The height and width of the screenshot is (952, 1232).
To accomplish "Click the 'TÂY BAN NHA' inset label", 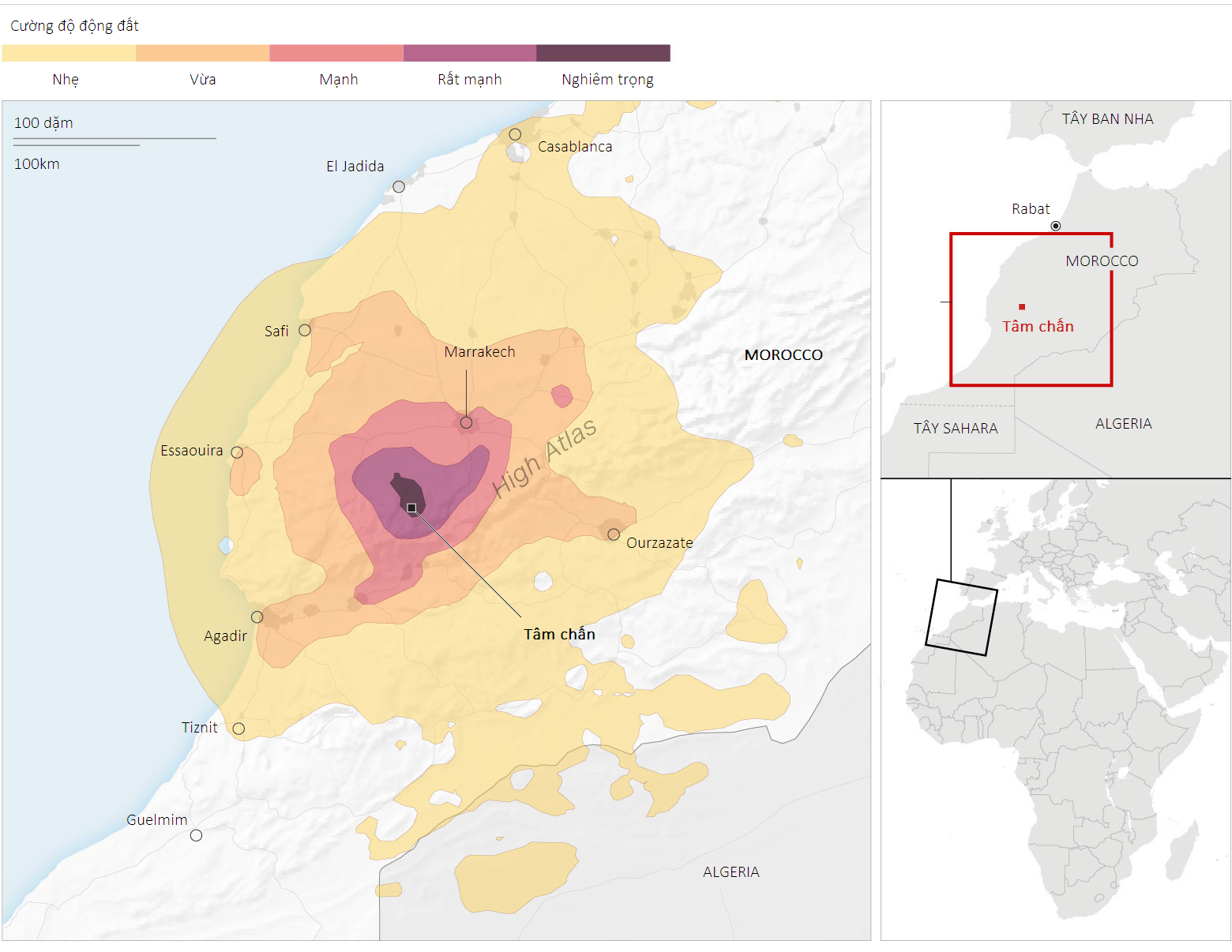I will [1107, 119].
